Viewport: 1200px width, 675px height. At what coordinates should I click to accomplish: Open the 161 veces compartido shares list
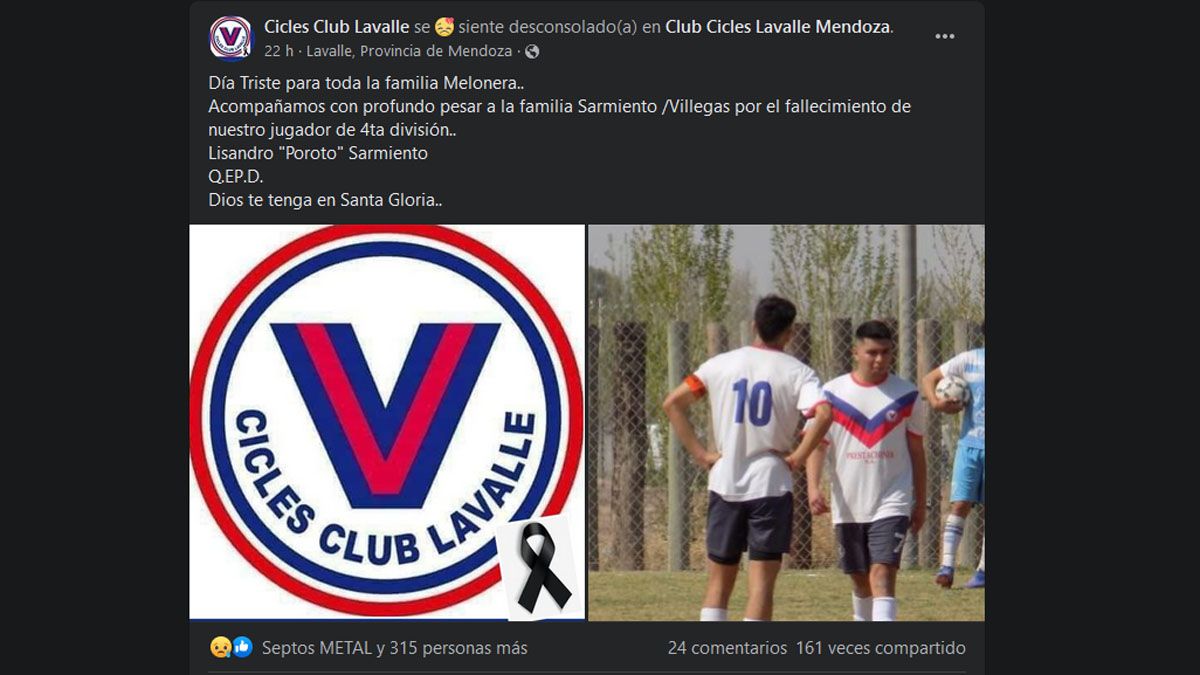click(880, 648)
